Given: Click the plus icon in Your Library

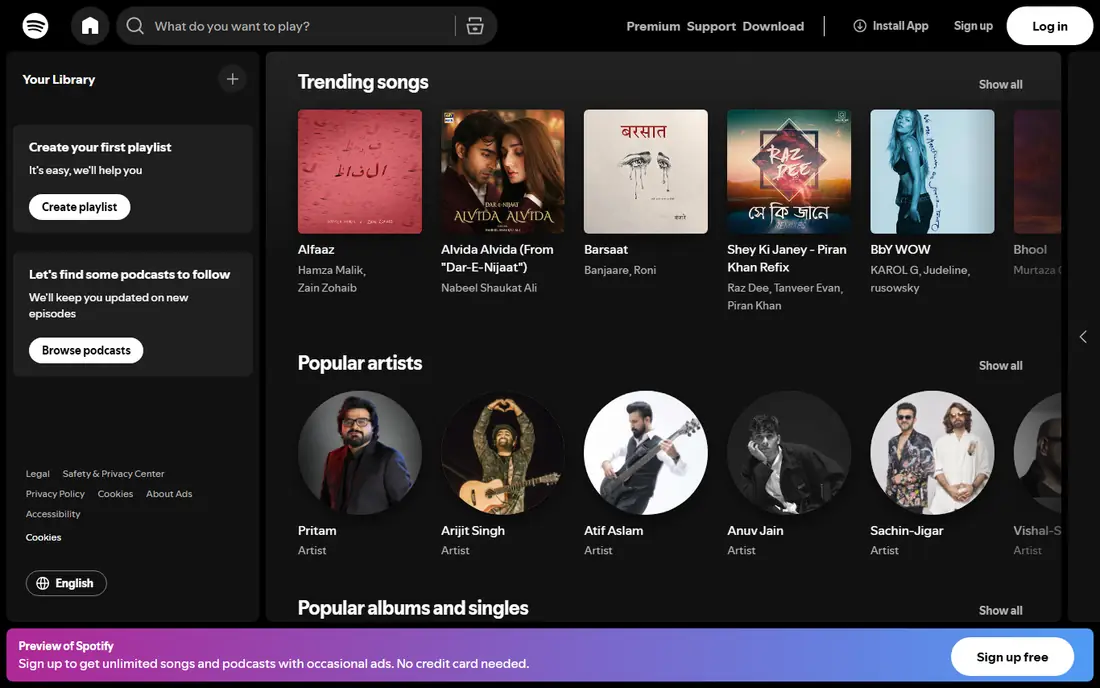Looking at the screenshot, I should point(232,79).
